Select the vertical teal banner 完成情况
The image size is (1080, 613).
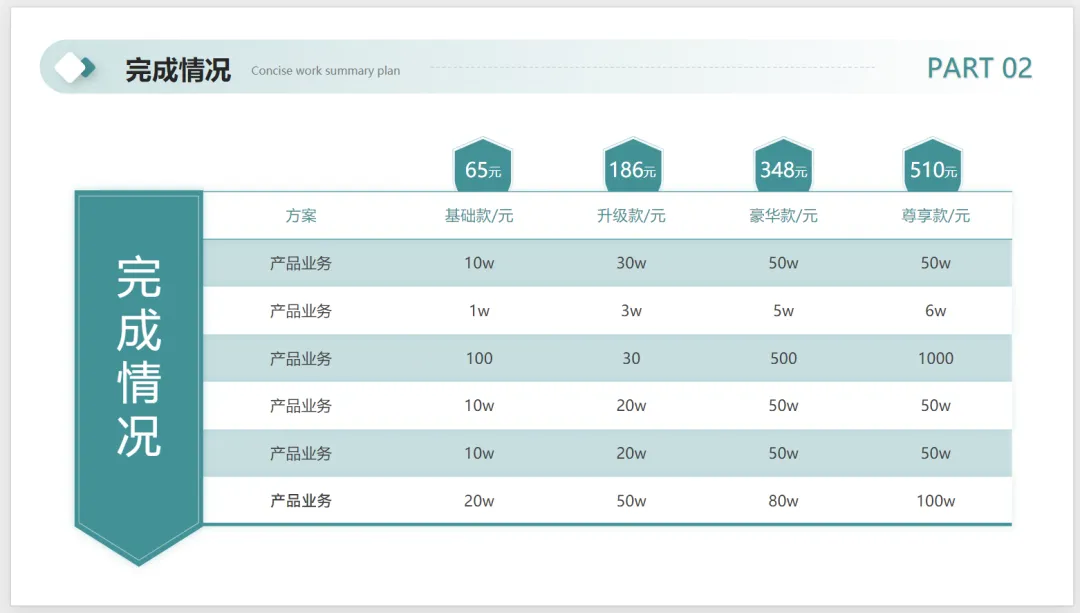click(x=138, y=377)
